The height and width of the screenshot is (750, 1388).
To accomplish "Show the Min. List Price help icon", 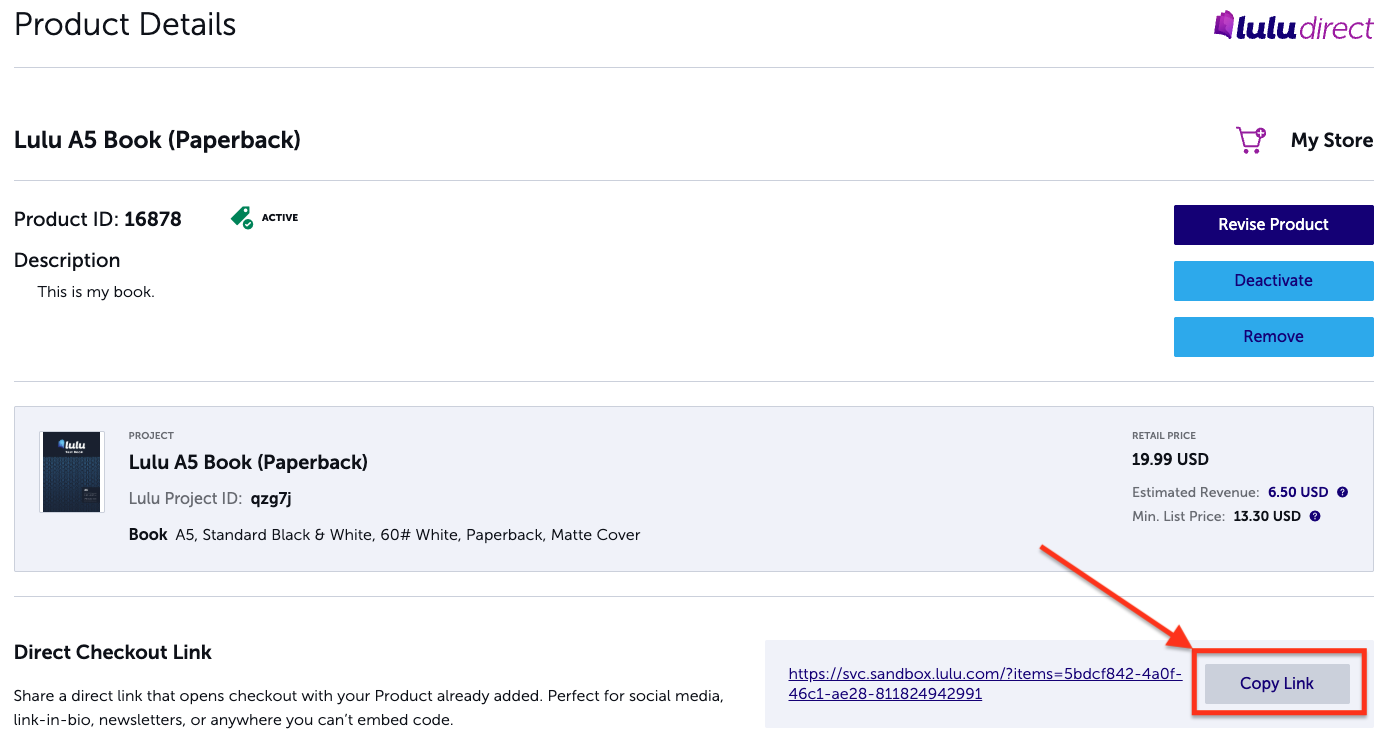I will 1315,516.
